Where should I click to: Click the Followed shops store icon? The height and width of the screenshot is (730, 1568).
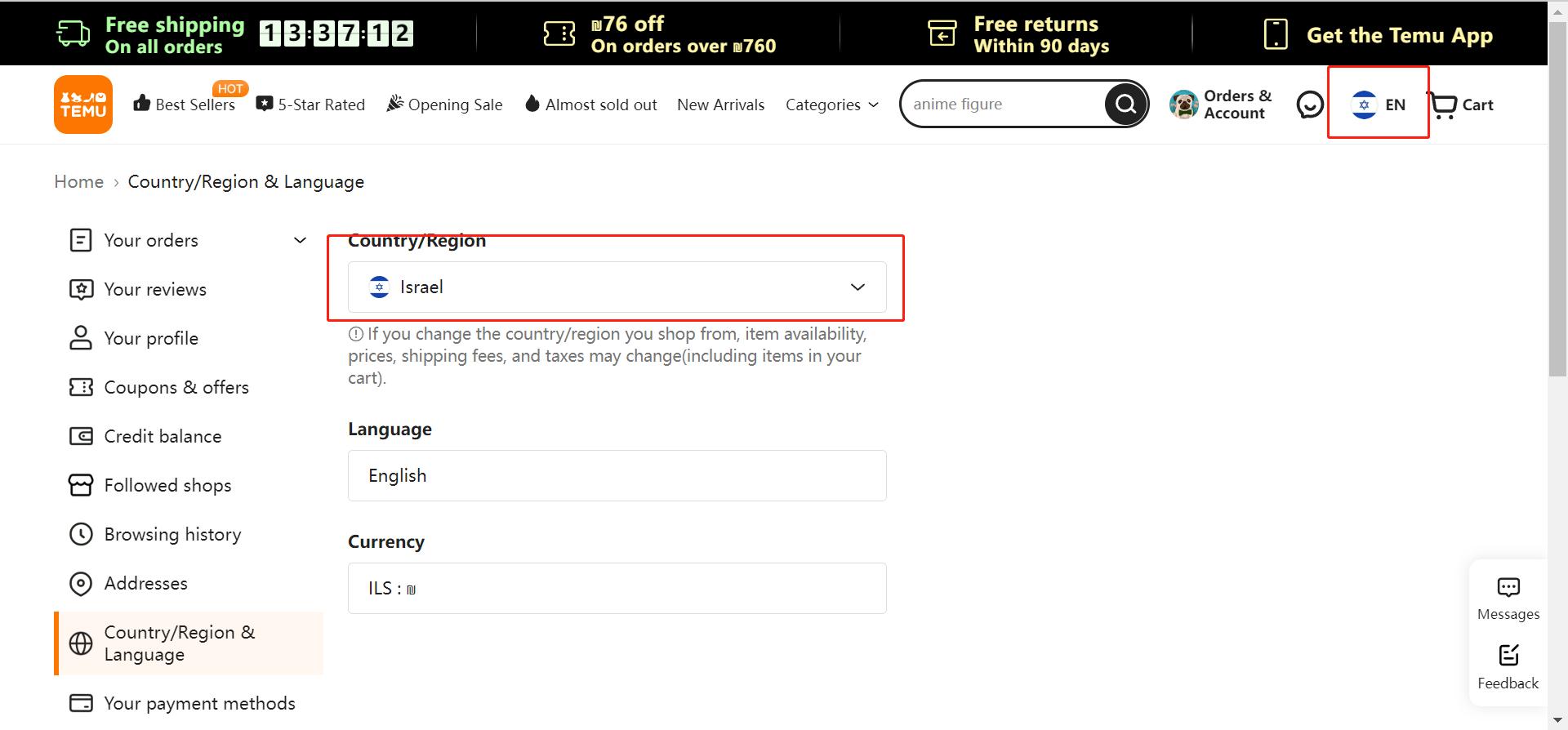(81, 485)
